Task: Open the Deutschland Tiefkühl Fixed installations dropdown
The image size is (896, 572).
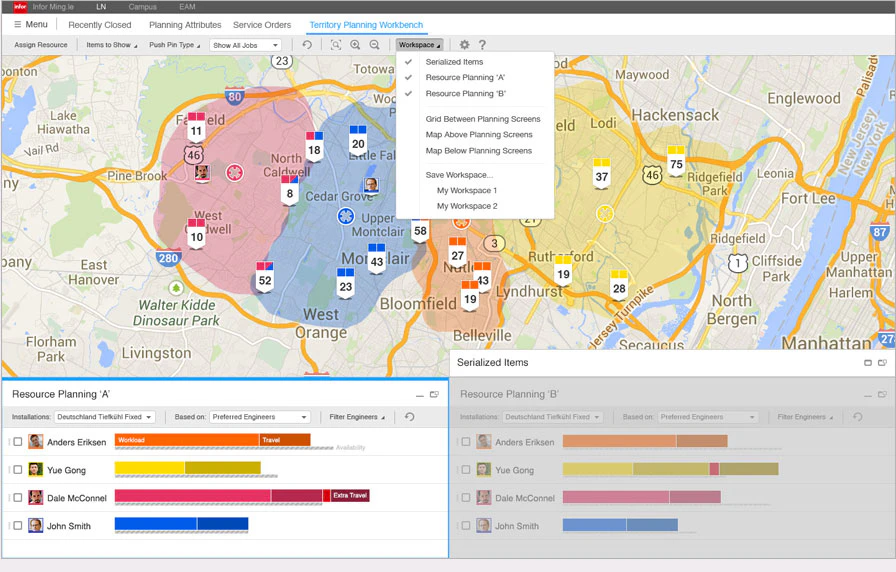Action: (x=105, y=417)
